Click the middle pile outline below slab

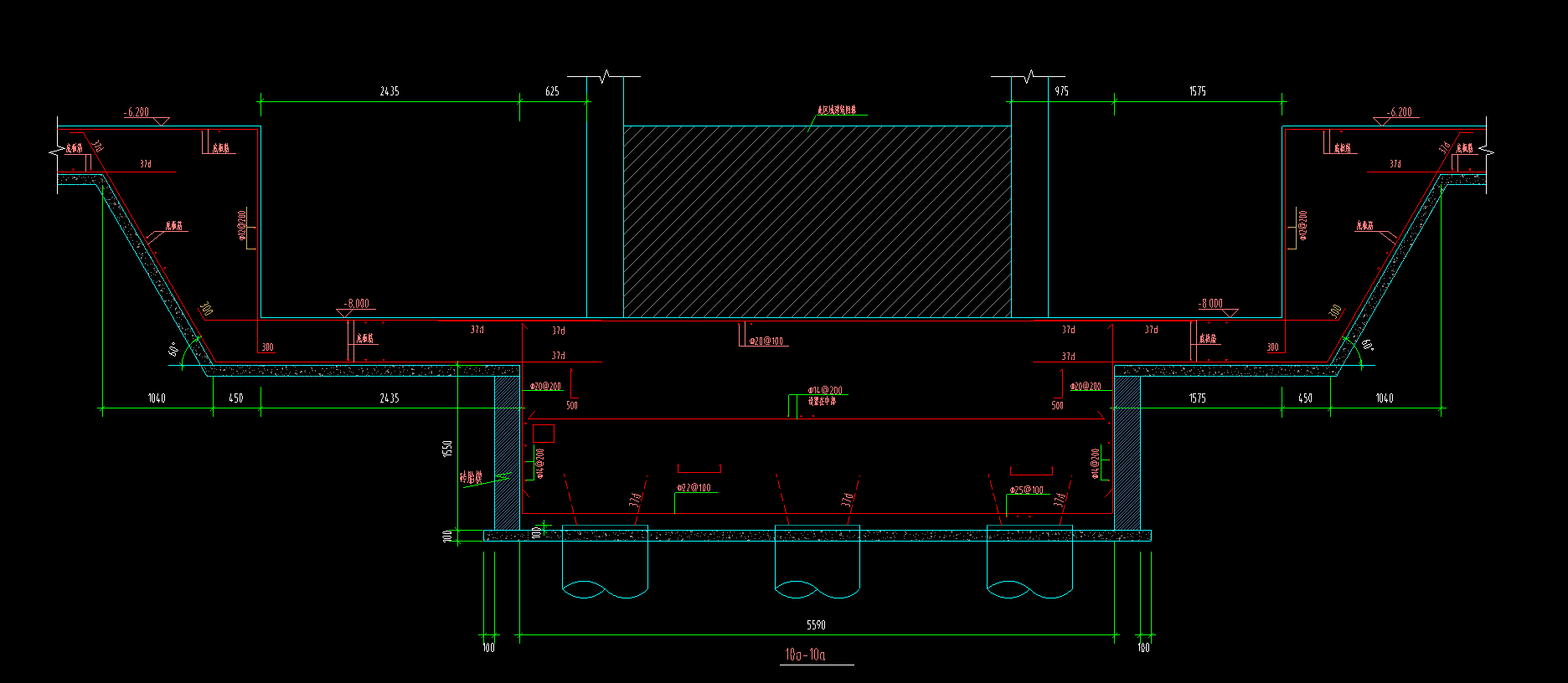tap(818, 562)
